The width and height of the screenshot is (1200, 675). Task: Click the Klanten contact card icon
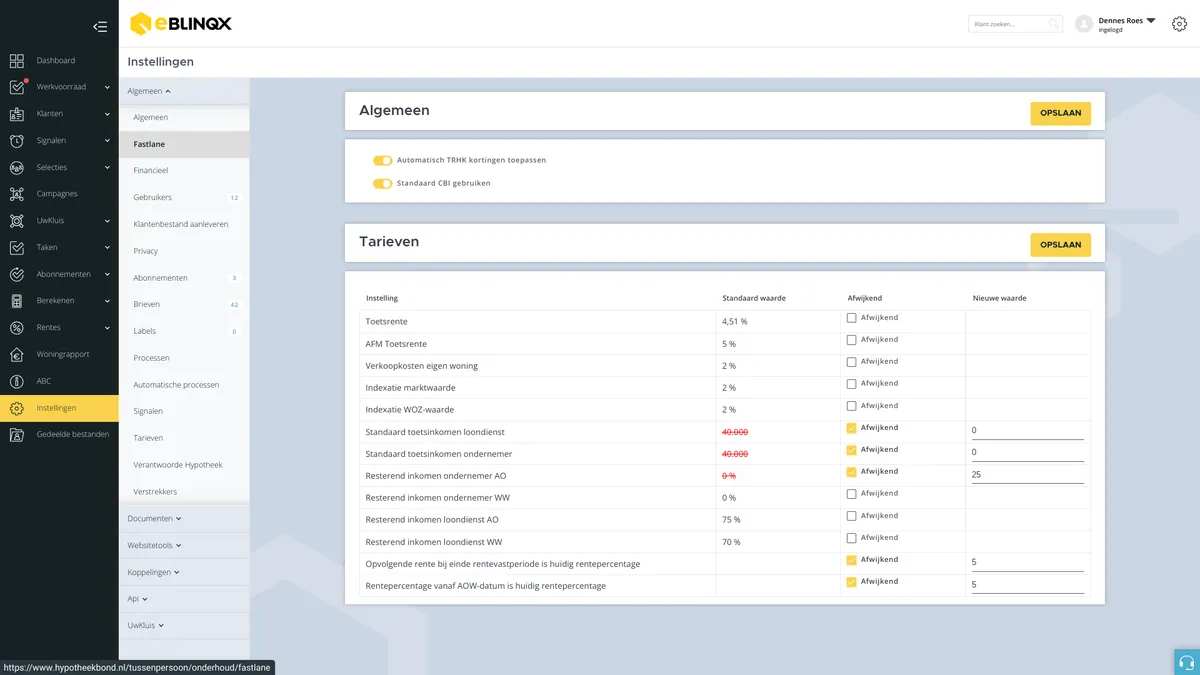(17, 114)
